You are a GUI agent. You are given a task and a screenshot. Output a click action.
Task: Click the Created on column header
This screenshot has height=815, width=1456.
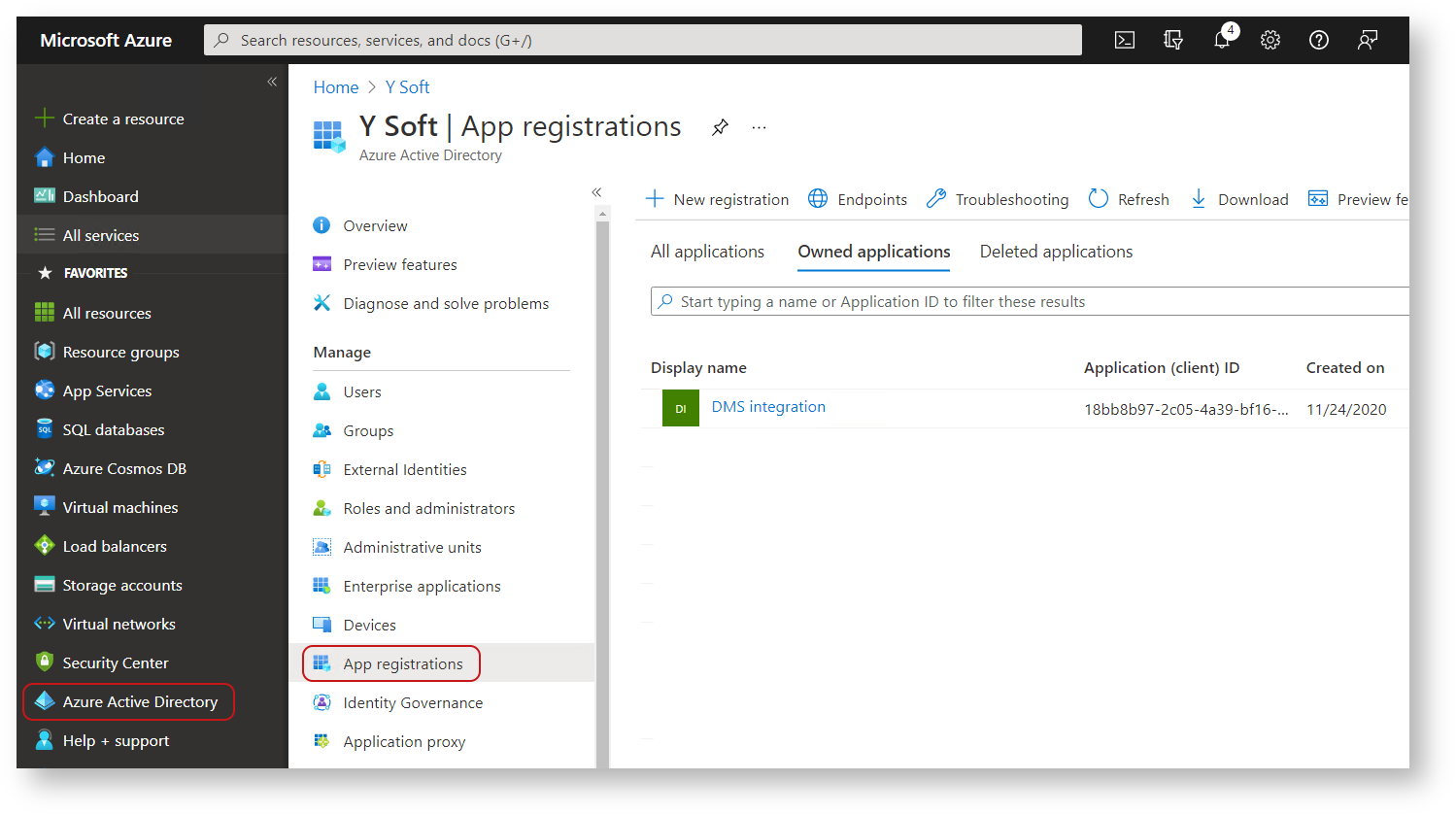[x=1345, y=368]
